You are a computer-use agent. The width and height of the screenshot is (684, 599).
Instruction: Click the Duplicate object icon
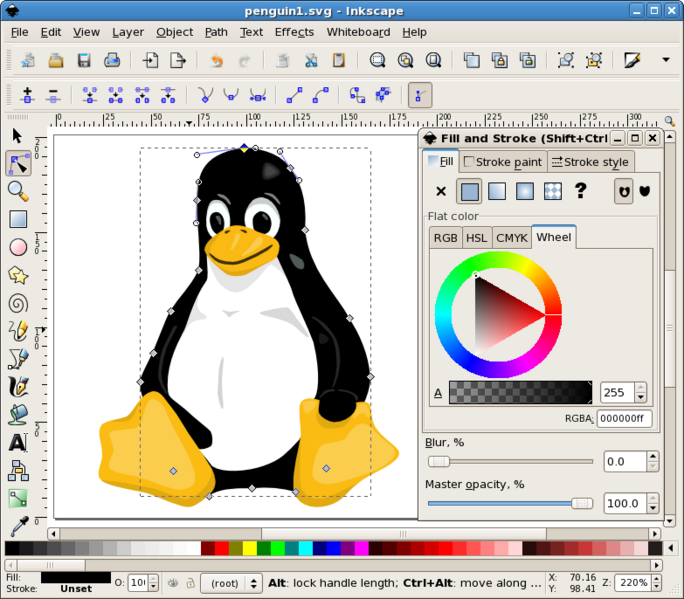472,60
